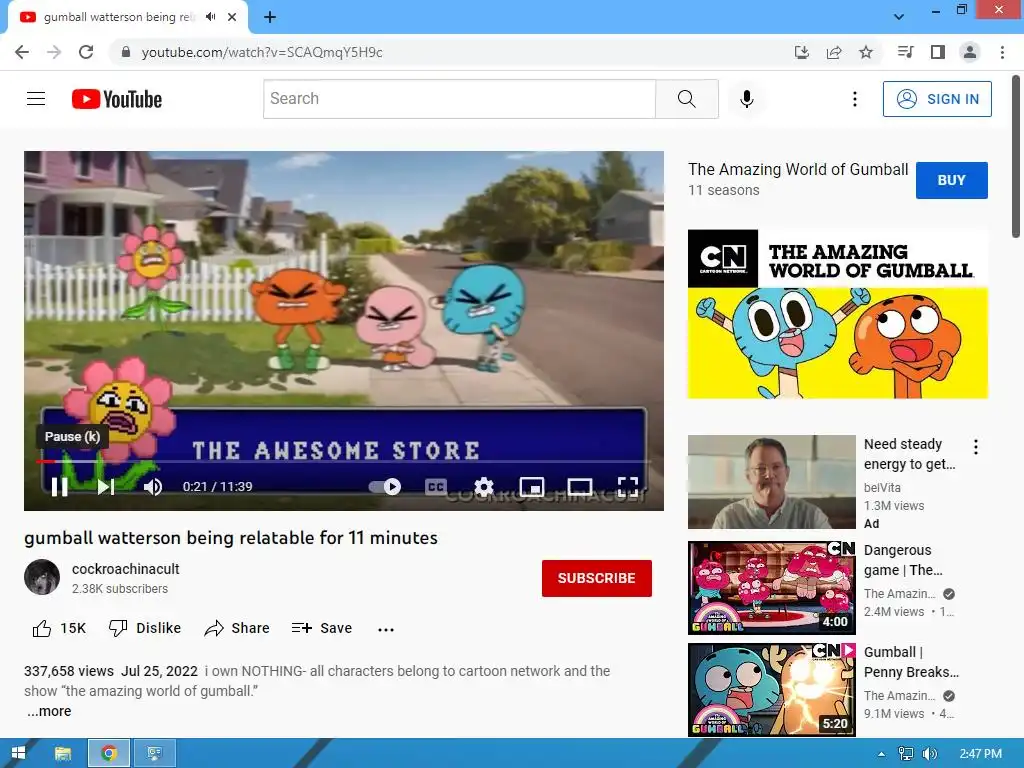Open the tab search chevron
Viewport: 1024px width, 768px height.
click(899, 17)
